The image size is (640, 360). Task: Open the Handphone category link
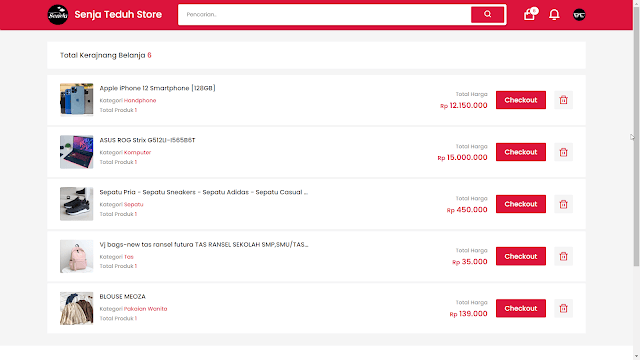click(x=140, y=100)
